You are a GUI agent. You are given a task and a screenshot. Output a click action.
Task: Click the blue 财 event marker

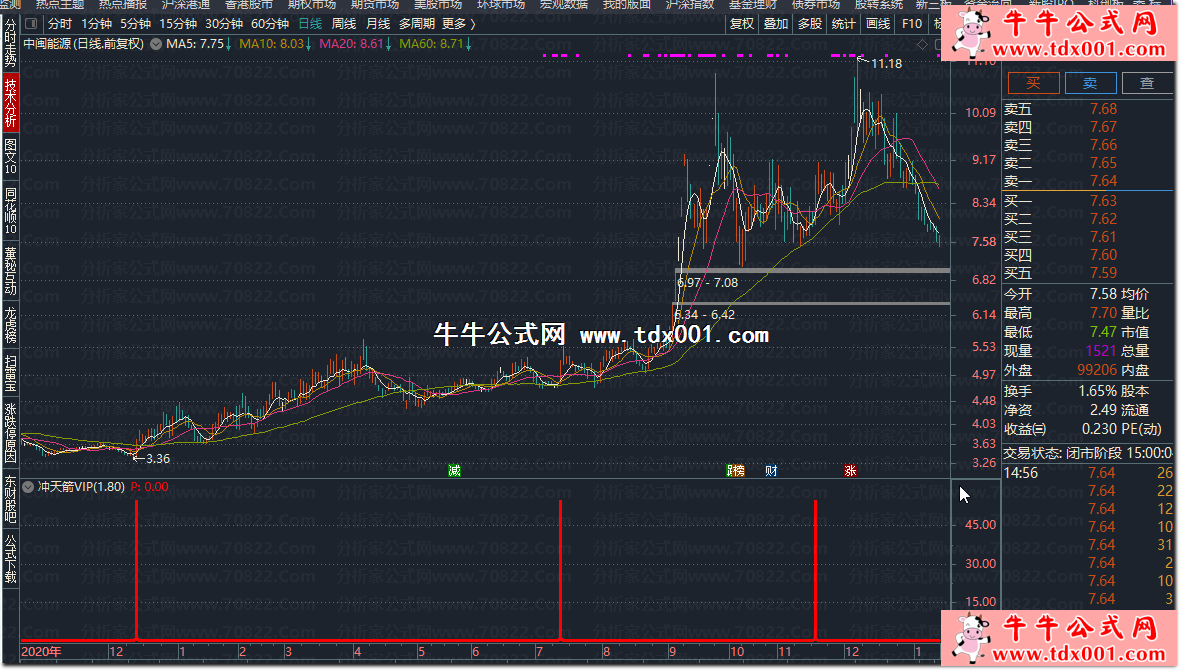point(771,470)
